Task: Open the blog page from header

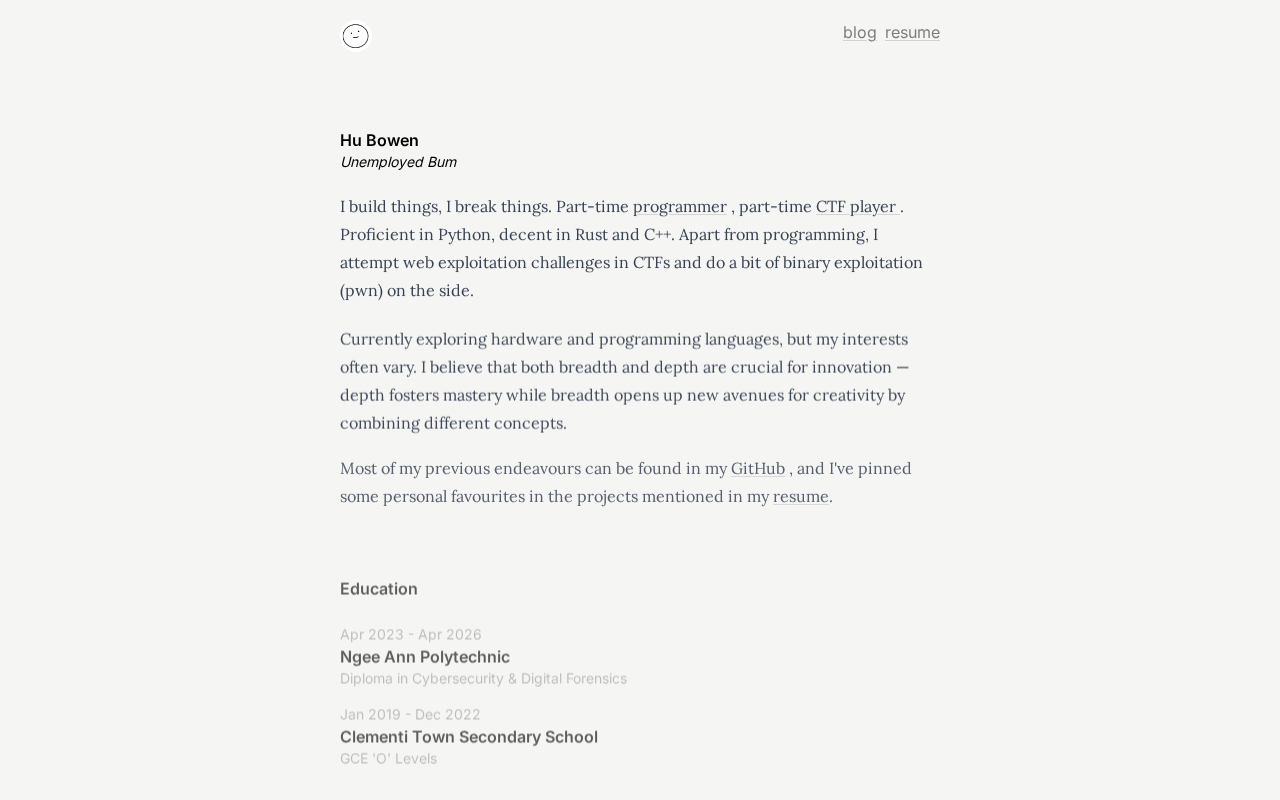Action: 859,32
